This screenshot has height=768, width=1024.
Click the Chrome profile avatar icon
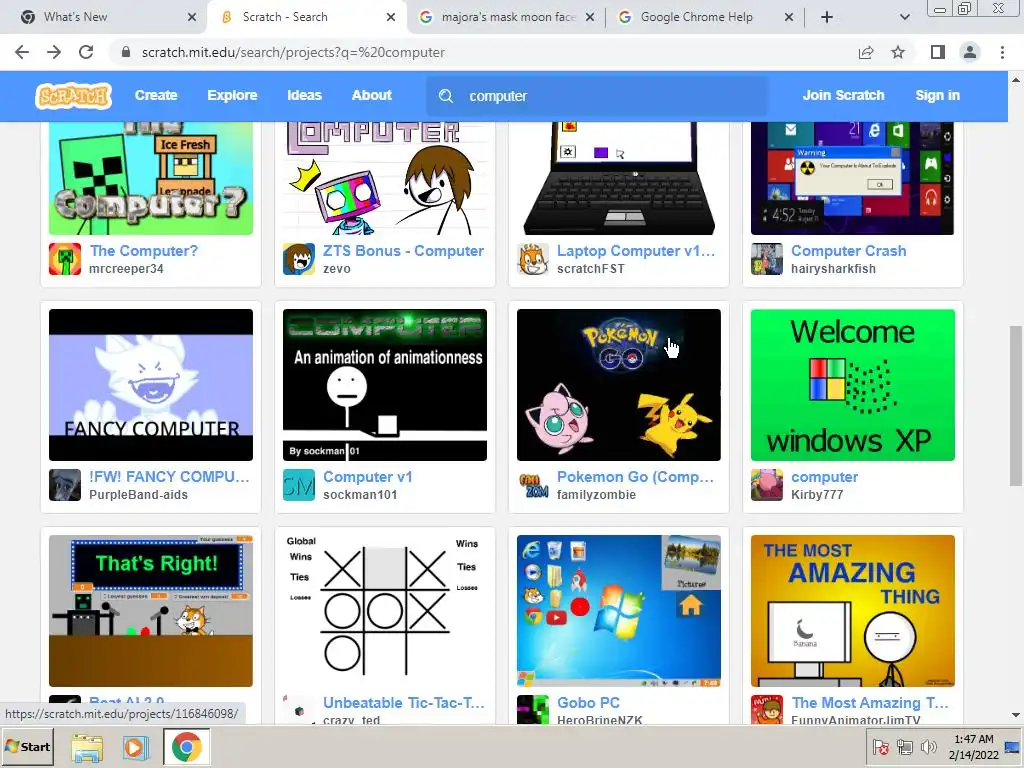pos(970,52)
